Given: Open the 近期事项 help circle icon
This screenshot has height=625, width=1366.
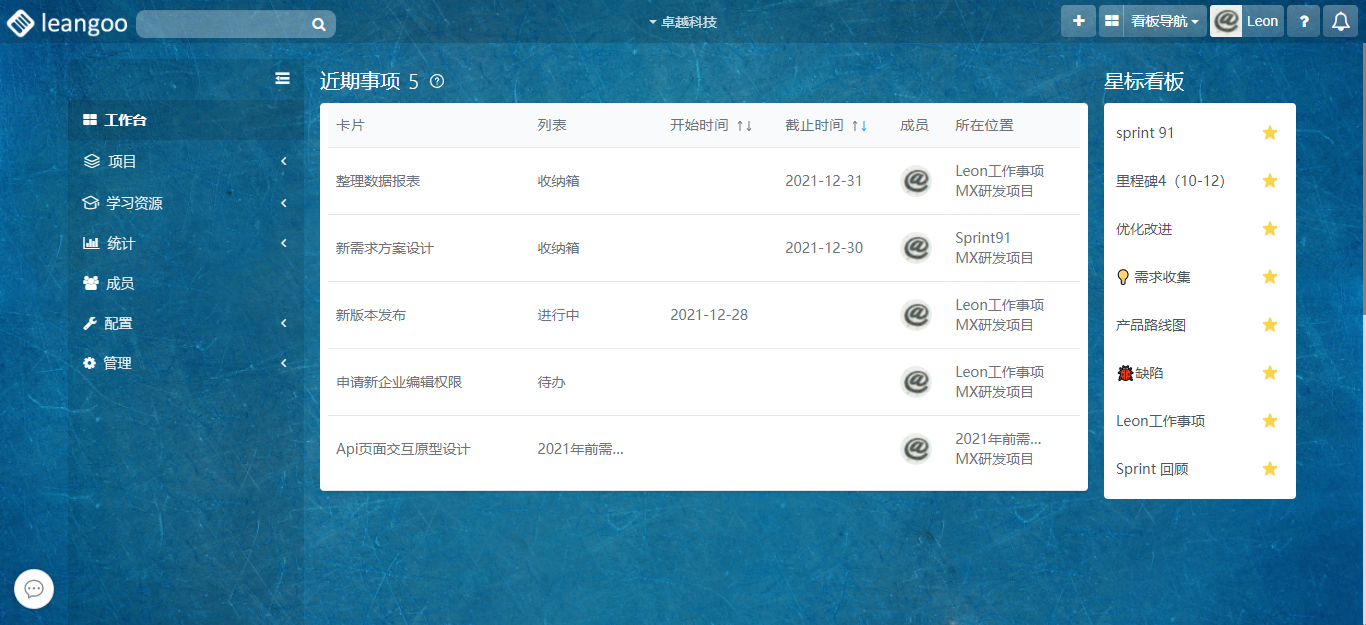Looking at the screenshot, I should pos(436,83).
